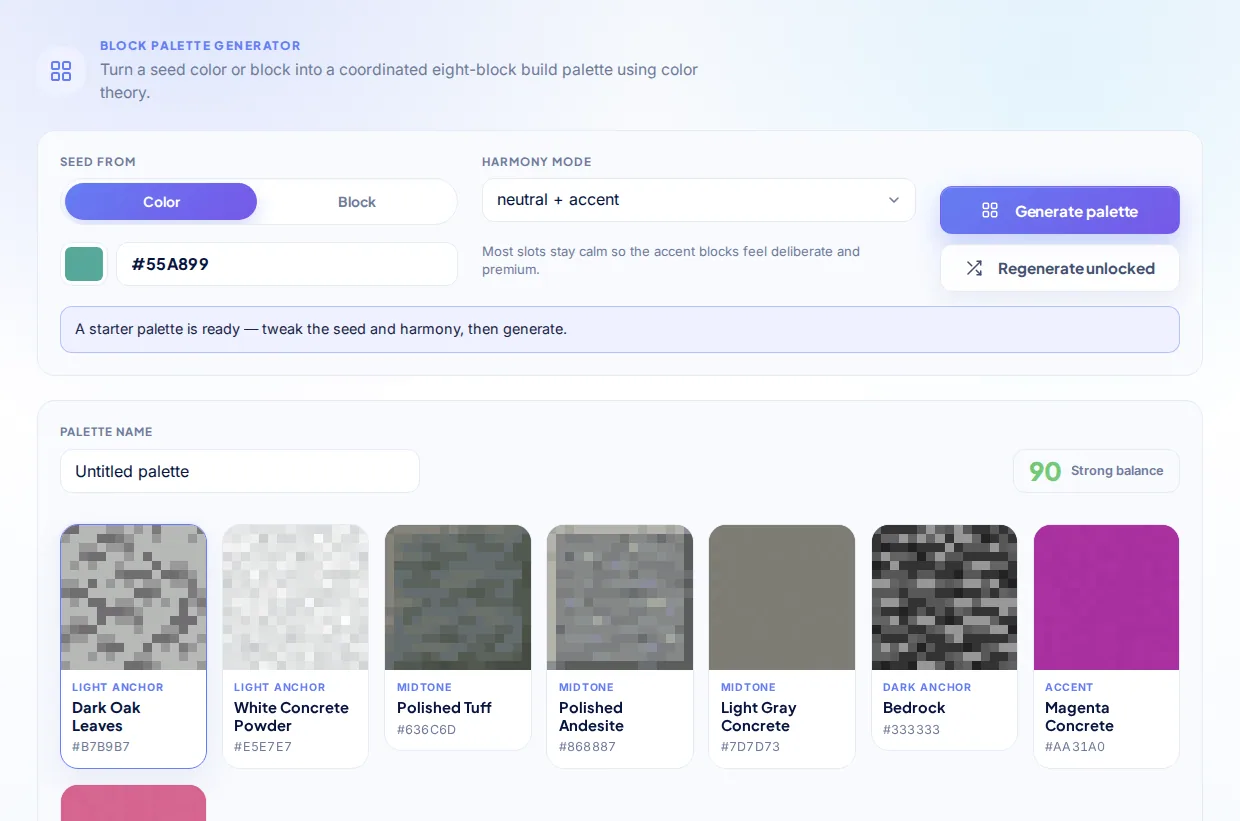1240x821 pixels.
Task: Select the Light Gray Concrete swatch
Action: 782,597
